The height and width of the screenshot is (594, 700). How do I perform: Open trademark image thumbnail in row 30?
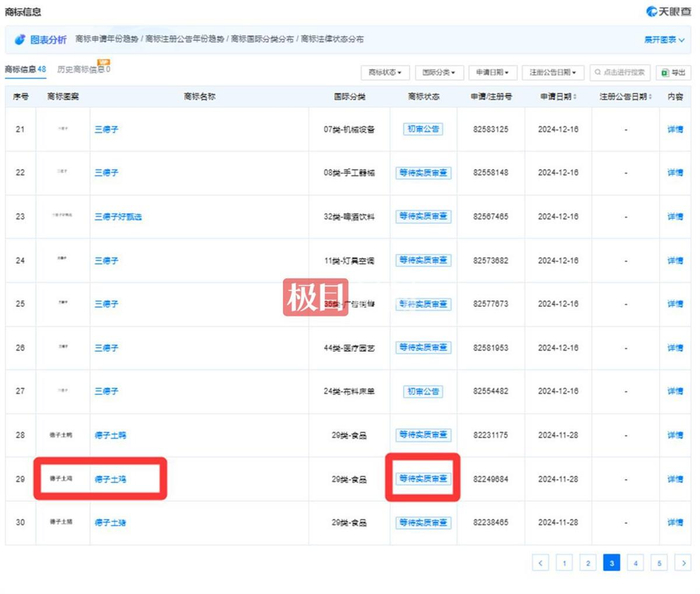tap(61, 522)
